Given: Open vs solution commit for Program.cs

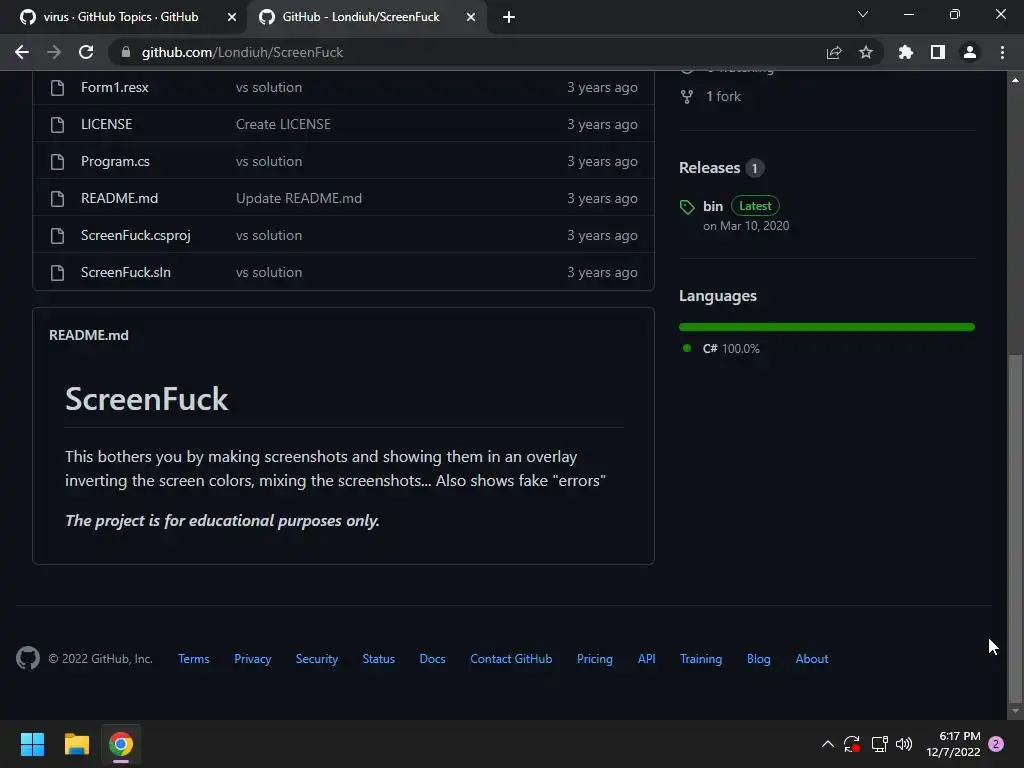Looking at the screenshot, I should coord(269,161).
